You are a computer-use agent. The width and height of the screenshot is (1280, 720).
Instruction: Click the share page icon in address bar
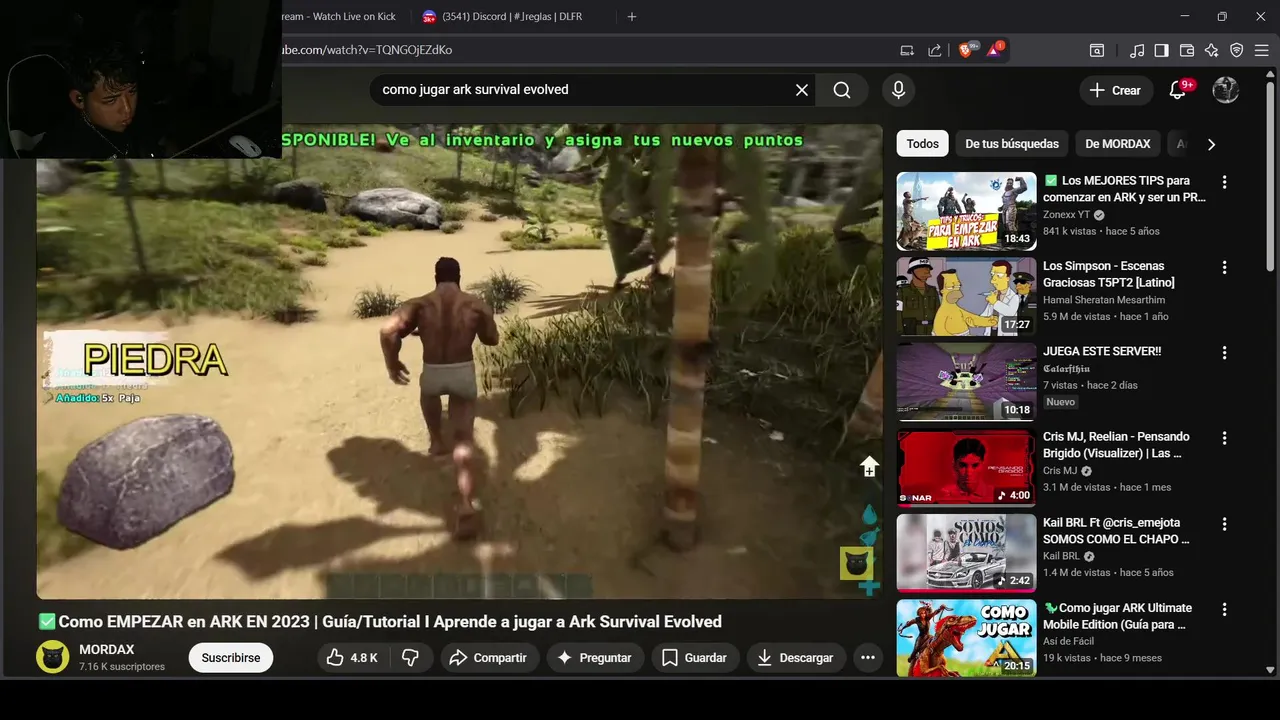click(x=935, y=50)
